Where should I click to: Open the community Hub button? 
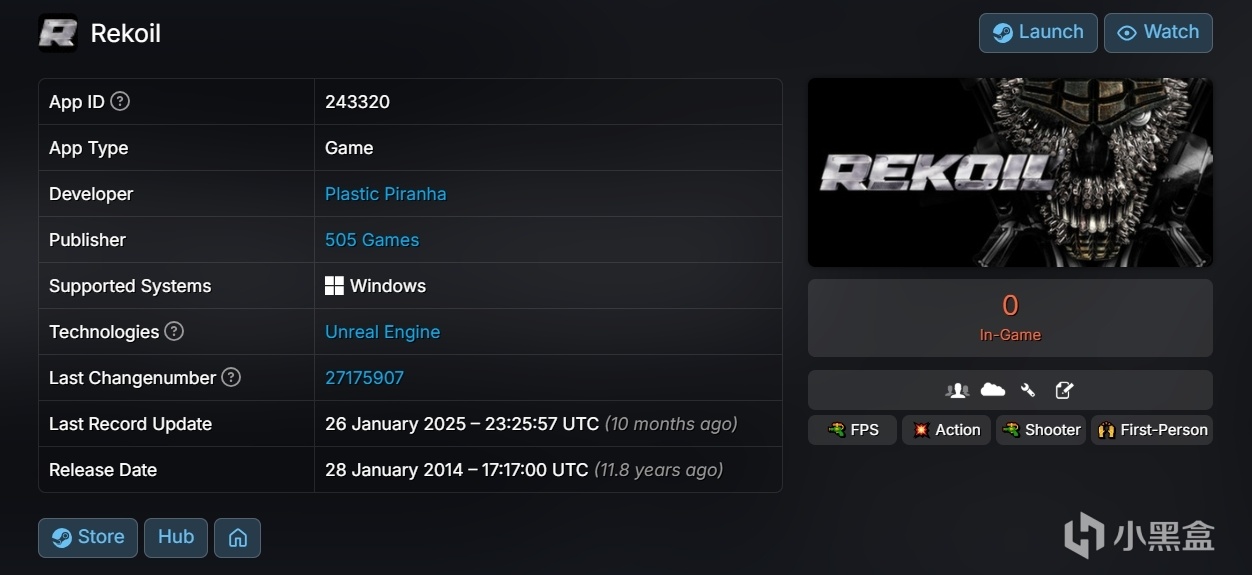pyautogui.click(x=176, y=538)
